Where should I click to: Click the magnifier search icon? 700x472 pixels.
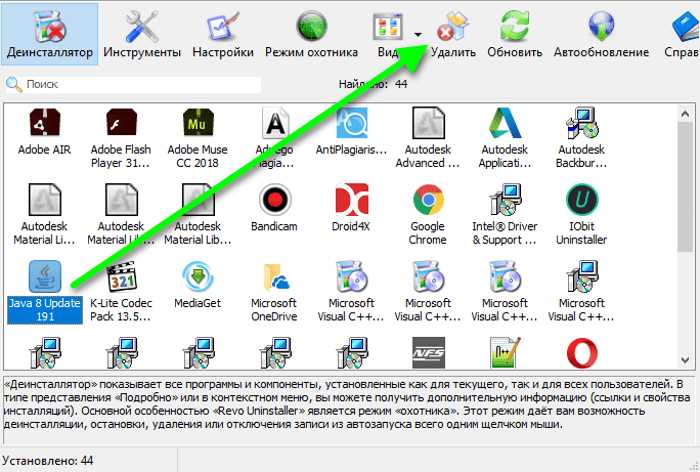coord(13,84)
